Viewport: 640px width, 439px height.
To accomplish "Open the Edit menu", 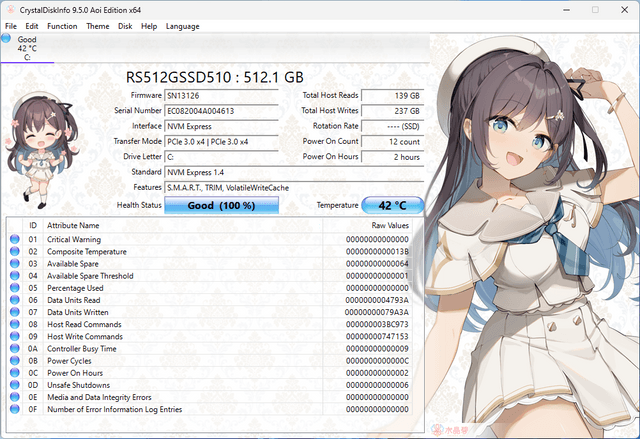I will (x=31, y=26).
